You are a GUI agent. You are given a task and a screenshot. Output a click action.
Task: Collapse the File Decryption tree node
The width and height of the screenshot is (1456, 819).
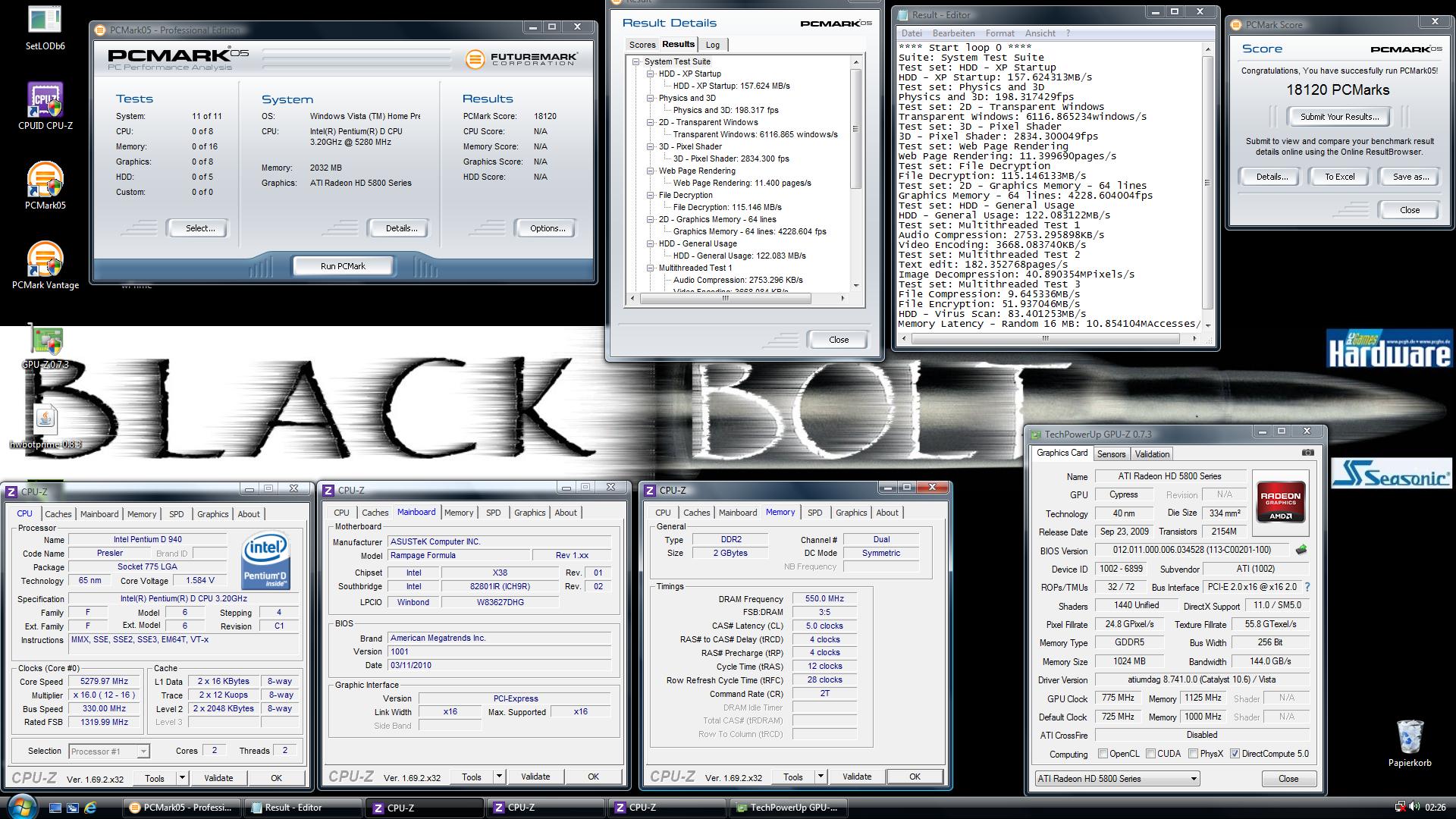tap(651, 195)
